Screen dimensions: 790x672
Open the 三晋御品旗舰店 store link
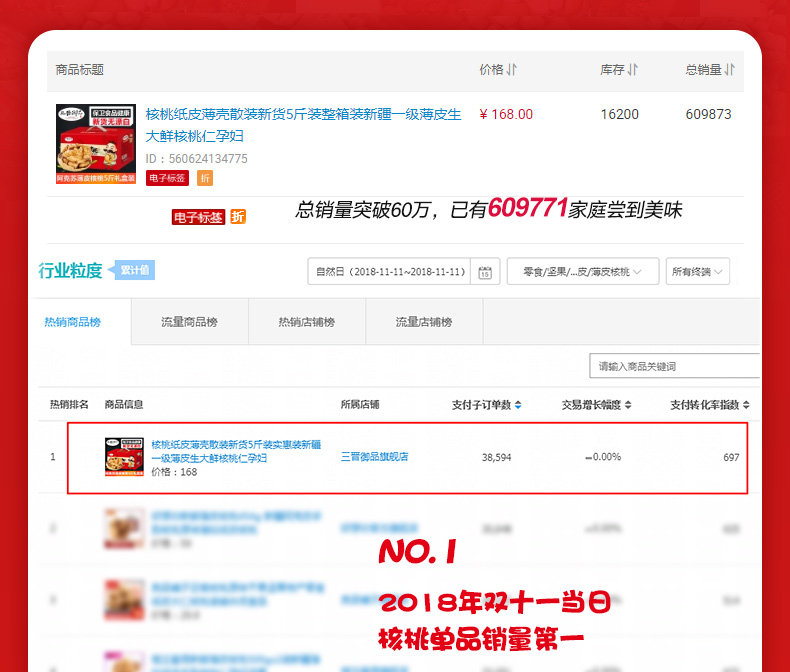(374, 456)
